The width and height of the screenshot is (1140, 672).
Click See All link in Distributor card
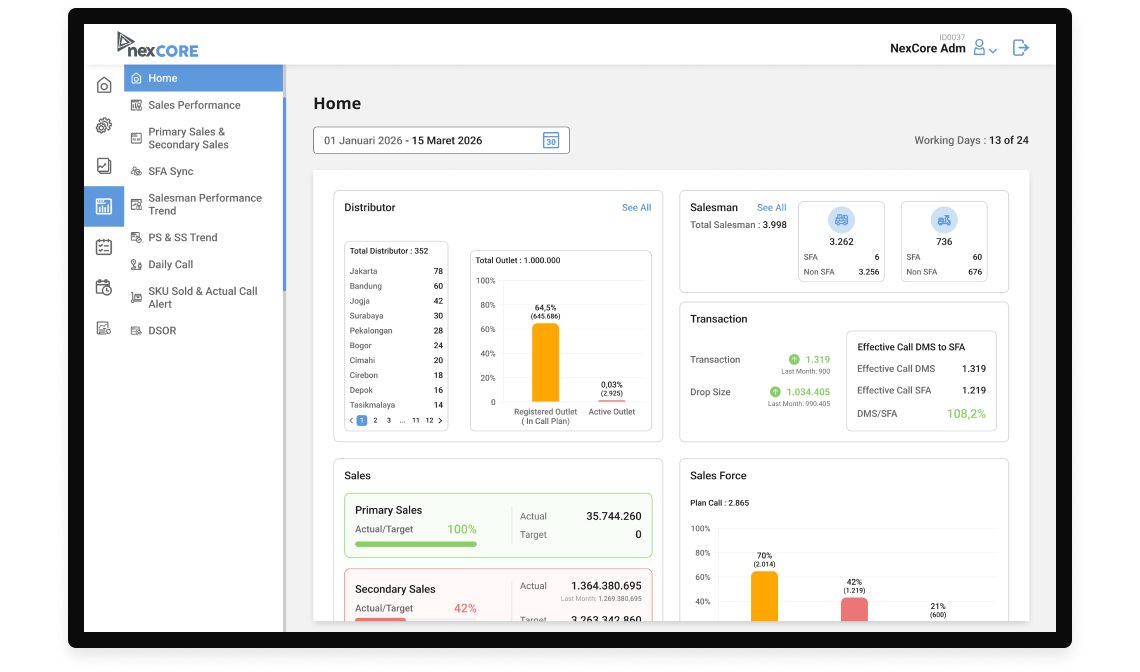tap(636, 207)
